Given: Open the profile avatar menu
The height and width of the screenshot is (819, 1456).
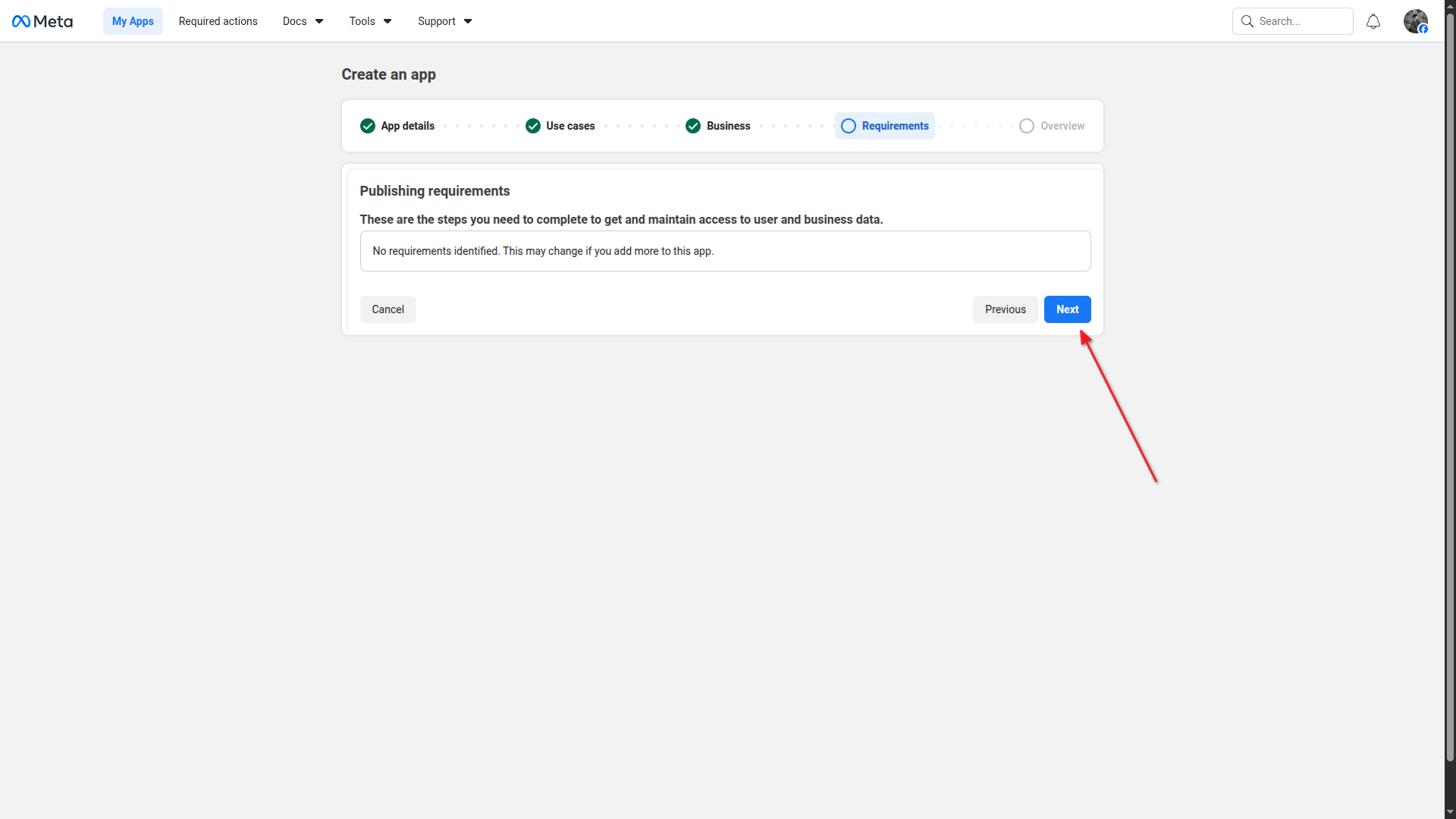Looking at the screenshot, I should [1415, 21].
